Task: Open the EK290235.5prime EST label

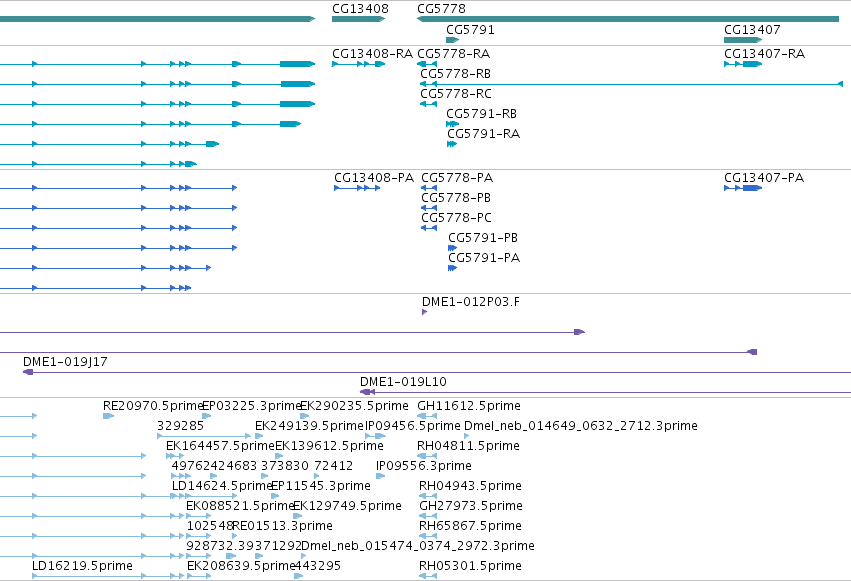Action: click(354, 406)
